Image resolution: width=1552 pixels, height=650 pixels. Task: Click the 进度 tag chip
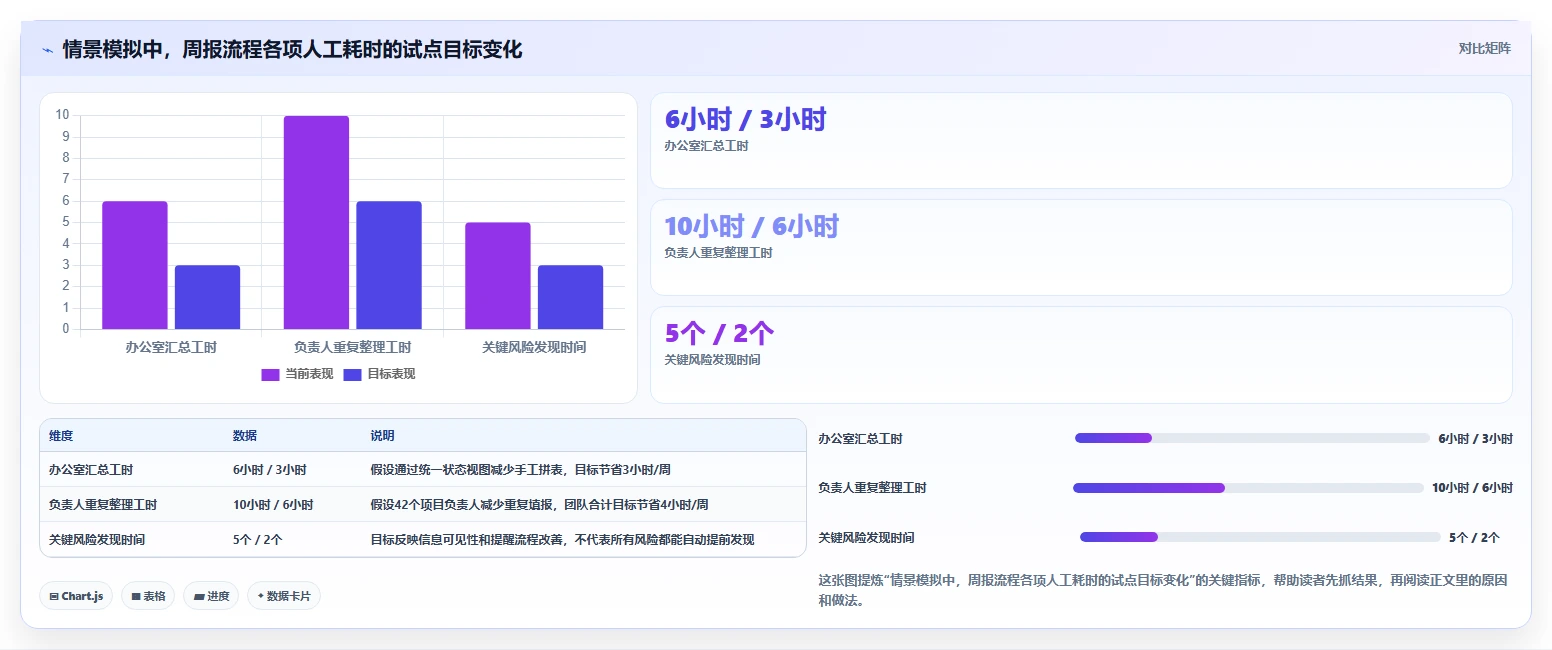pos(211,596)
